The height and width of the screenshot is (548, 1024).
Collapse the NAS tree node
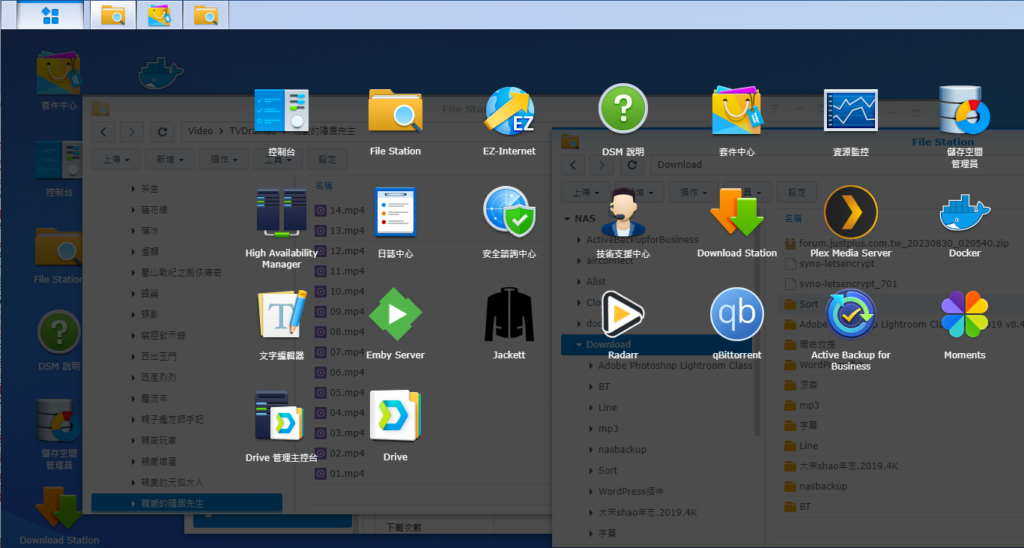pyautogui.click(x=567, y=219)
